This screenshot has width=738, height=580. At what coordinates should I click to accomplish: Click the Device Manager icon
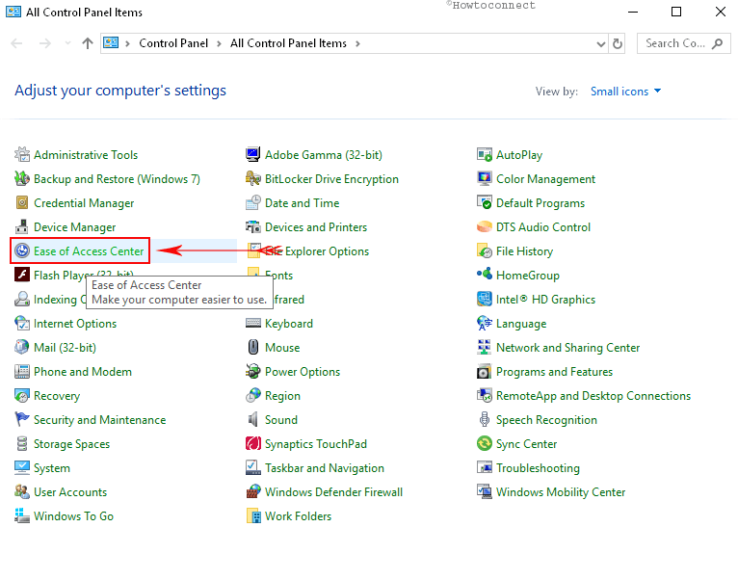(22, 226)
